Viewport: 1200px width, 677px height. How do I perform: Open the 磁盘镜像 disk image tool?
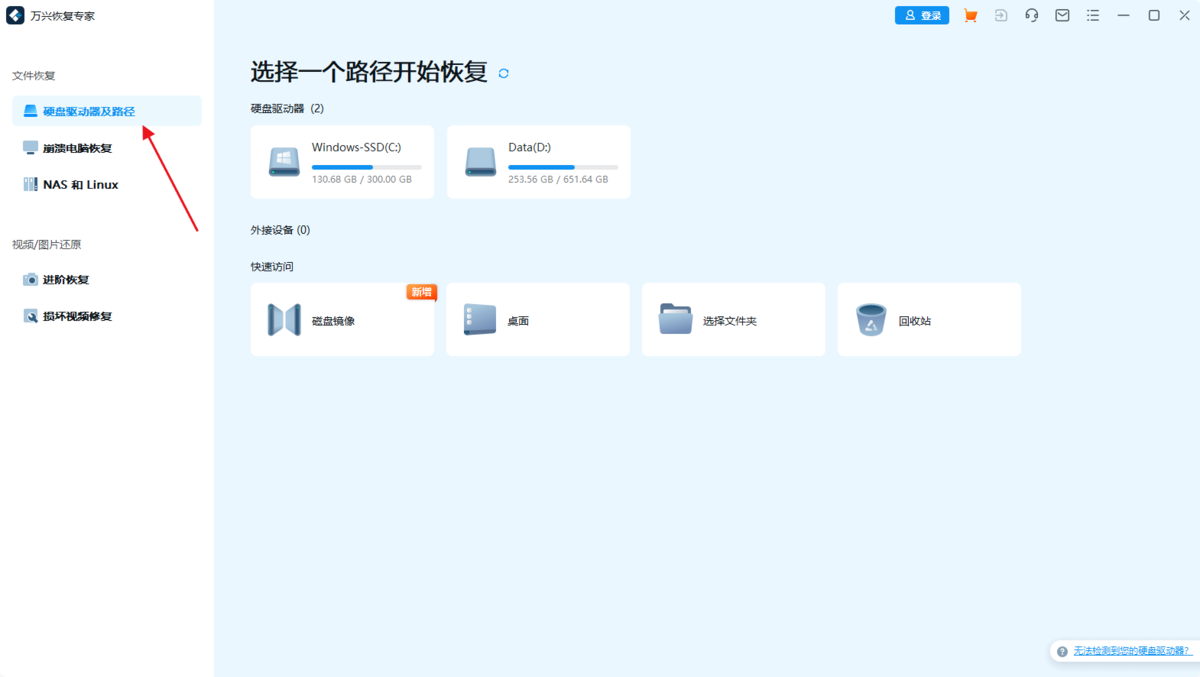[342, 319]
